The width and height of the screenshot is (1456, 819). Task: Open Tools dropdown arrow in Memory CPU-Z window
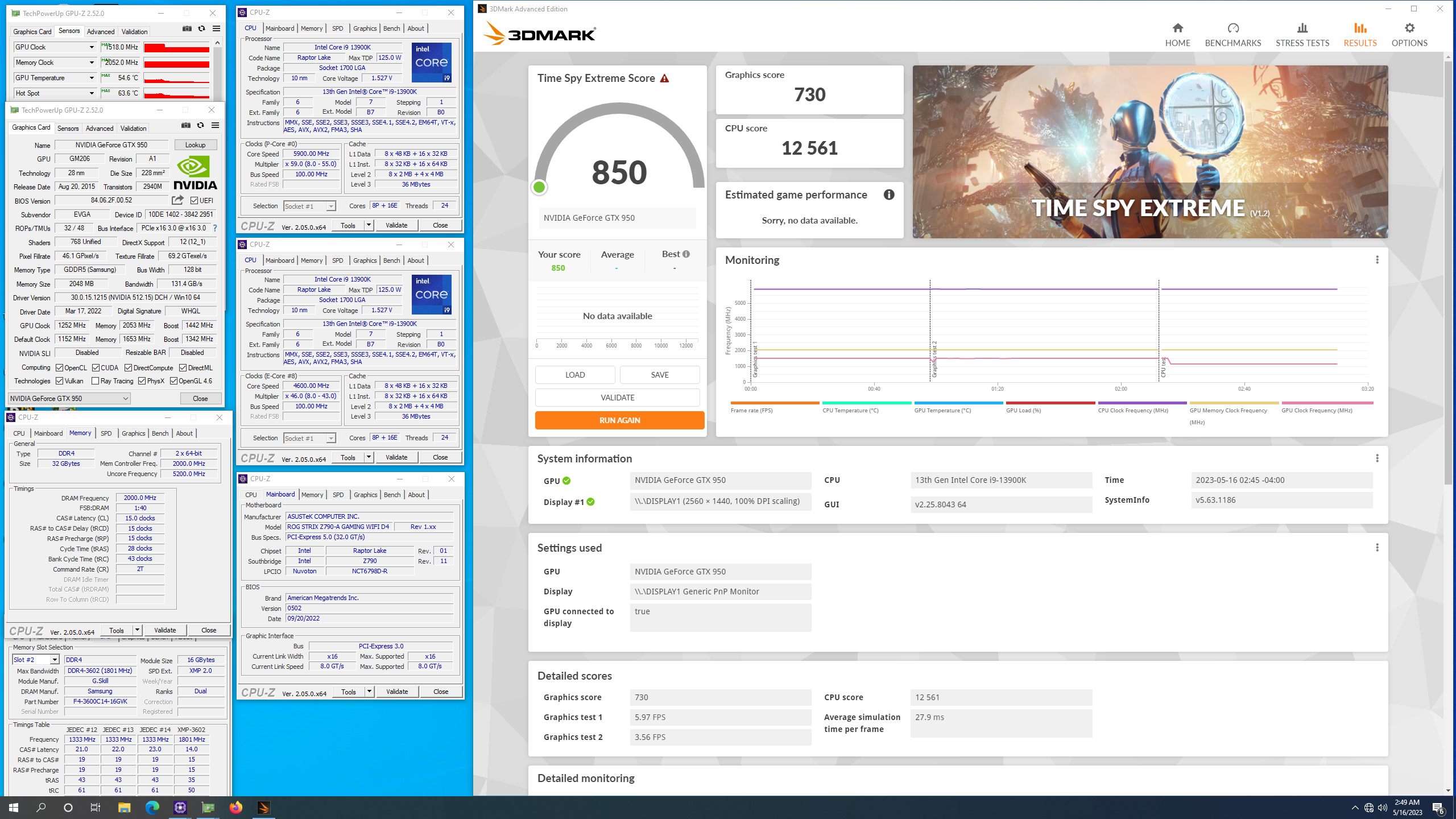tap(137, 630)
